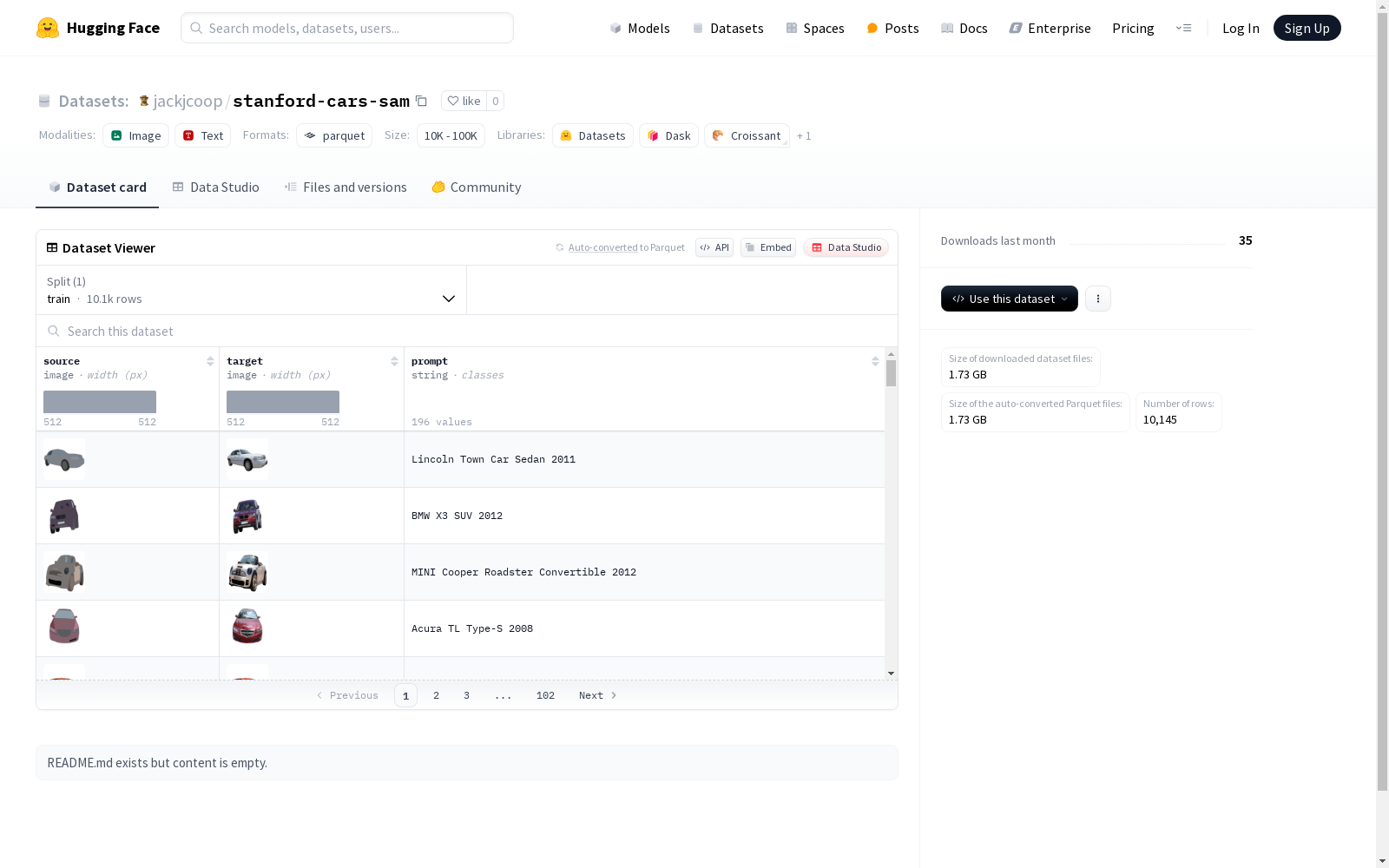Click the Sign Up button
1389x868 pixels.
1307,28
